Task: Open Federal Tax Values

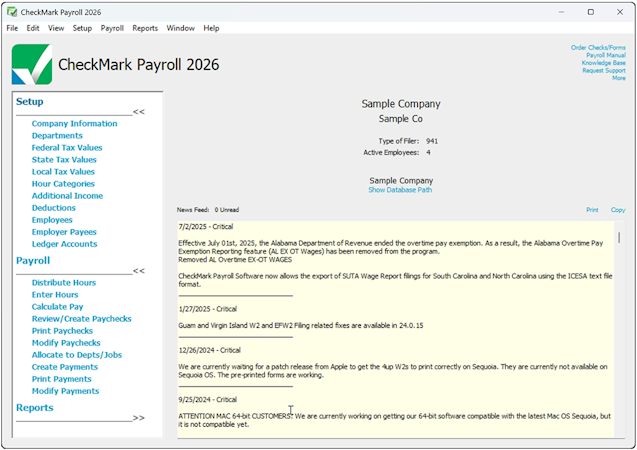Action: tap(67, 148)
